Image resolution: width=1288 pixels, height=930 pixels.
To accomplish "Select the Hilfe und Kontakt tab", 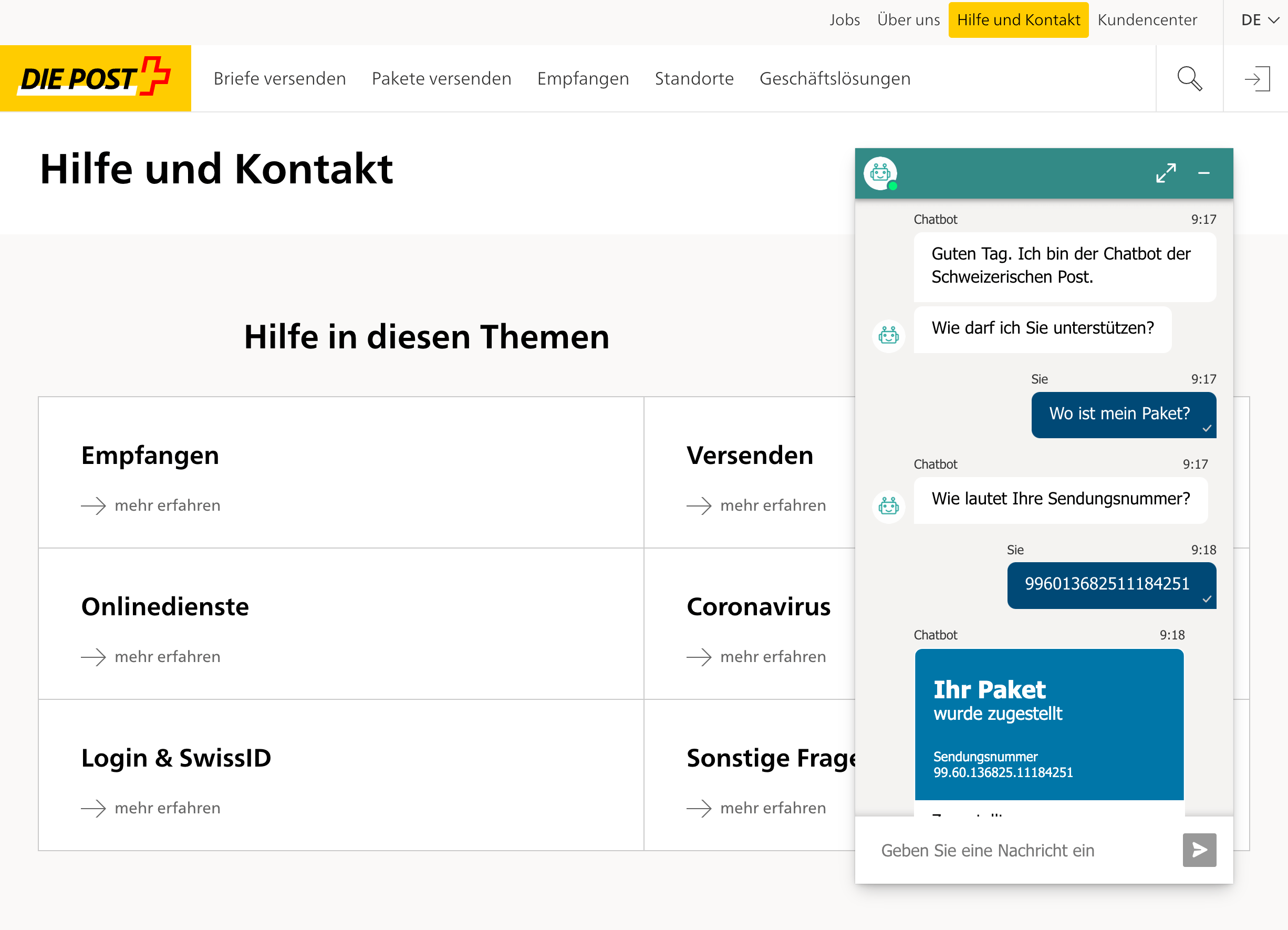I will (x=1018, y=20).
